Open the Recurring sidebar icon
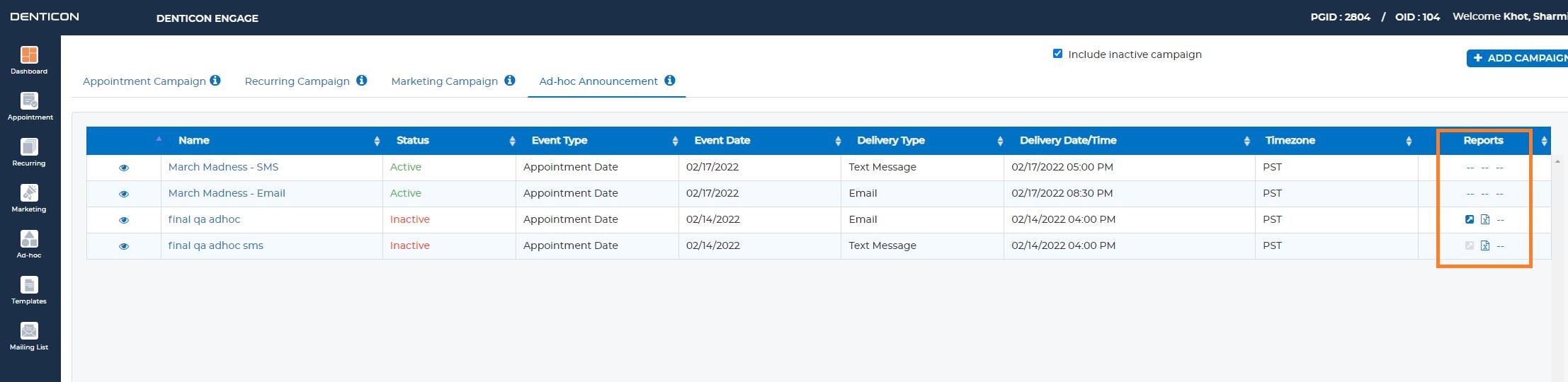1568x382 pixels. (29, 147)
